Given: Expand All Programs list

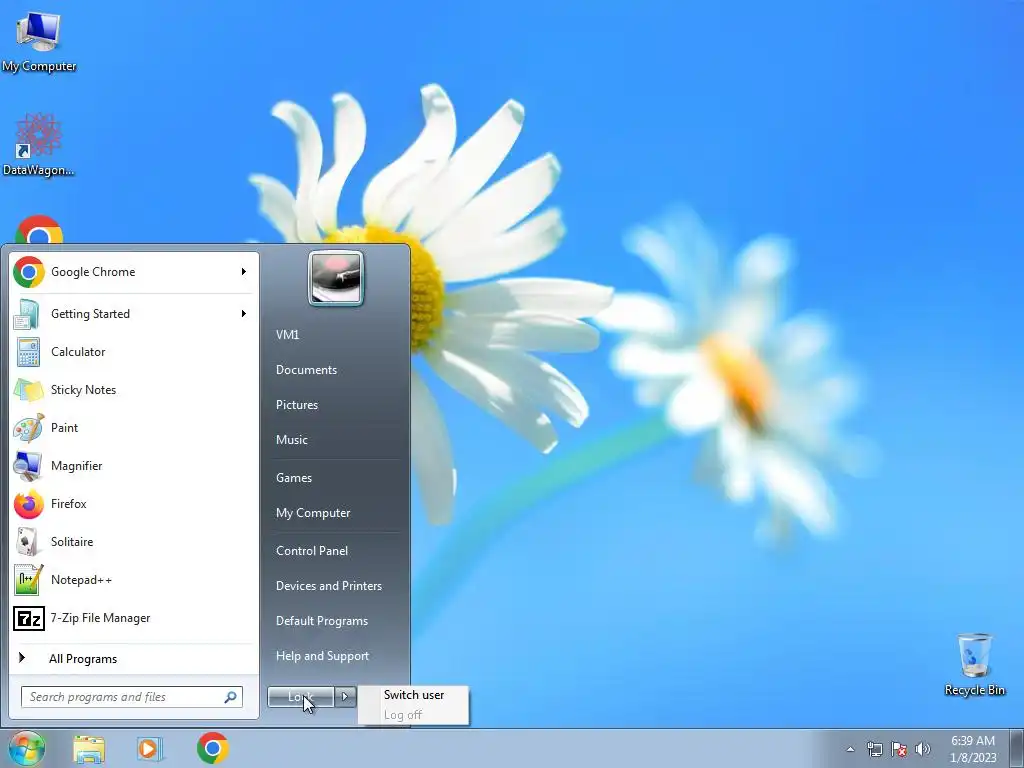Looking at the screenshot, I should [135, 658].
